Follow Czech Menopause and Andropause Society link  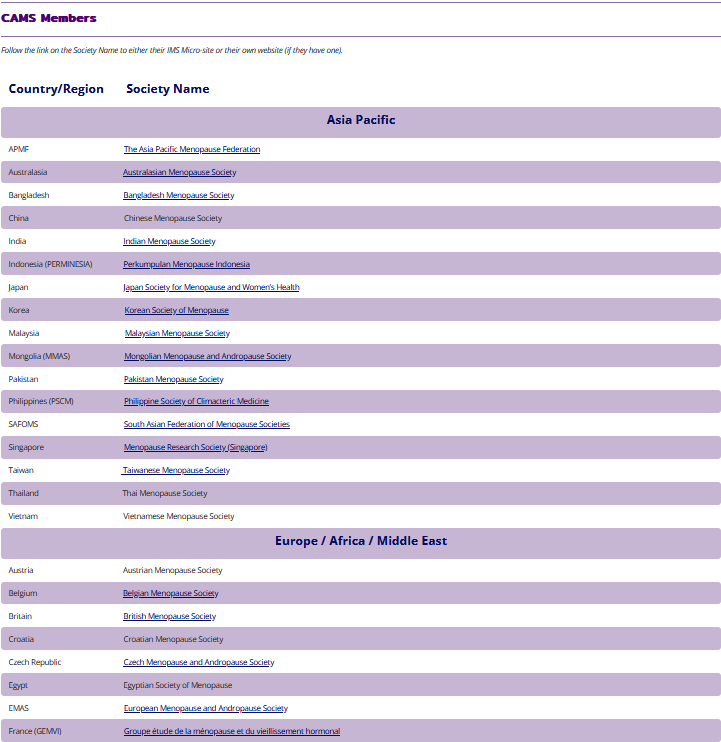[199, 662]
